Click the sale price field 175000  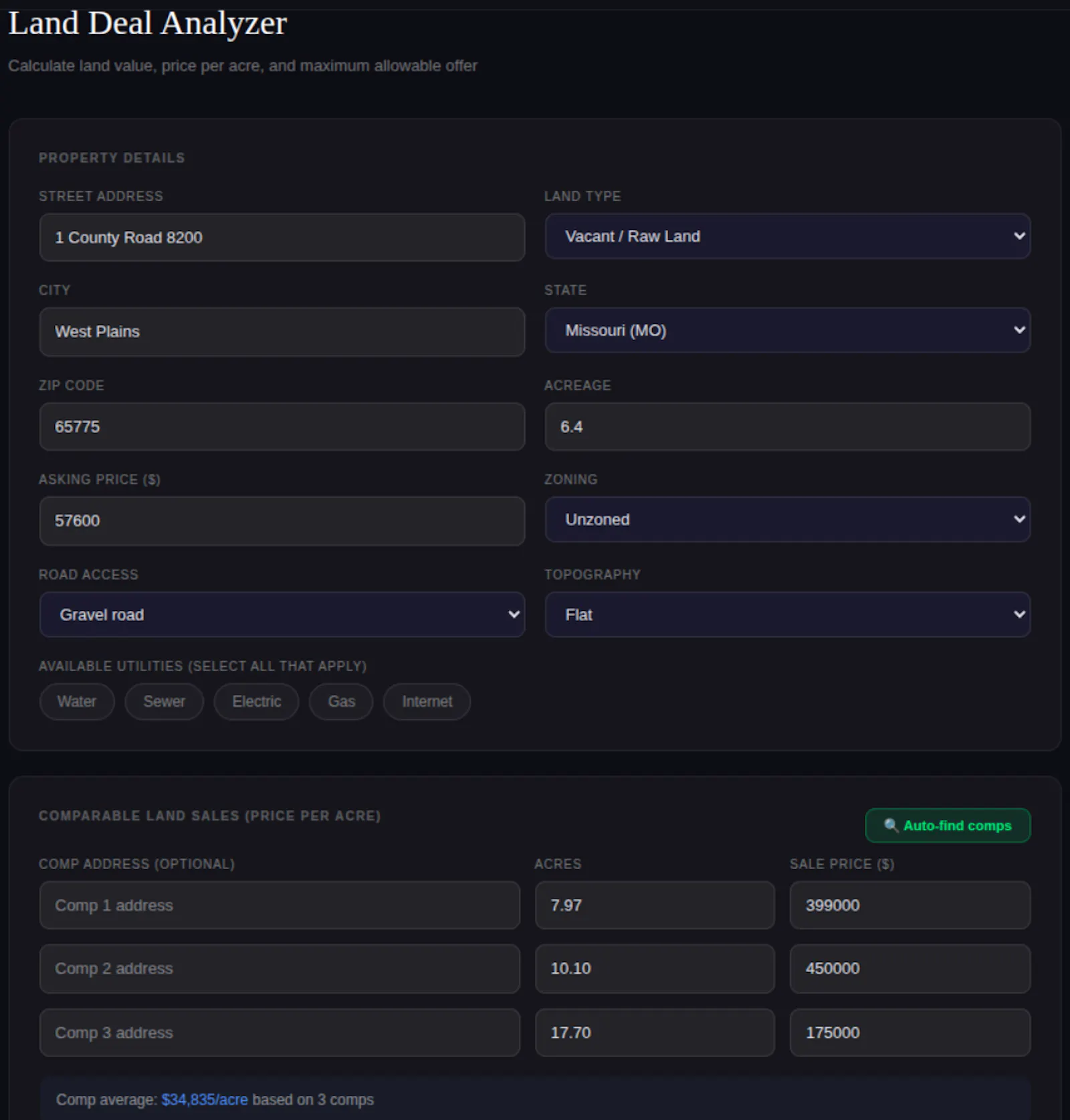coord(910,1032)
